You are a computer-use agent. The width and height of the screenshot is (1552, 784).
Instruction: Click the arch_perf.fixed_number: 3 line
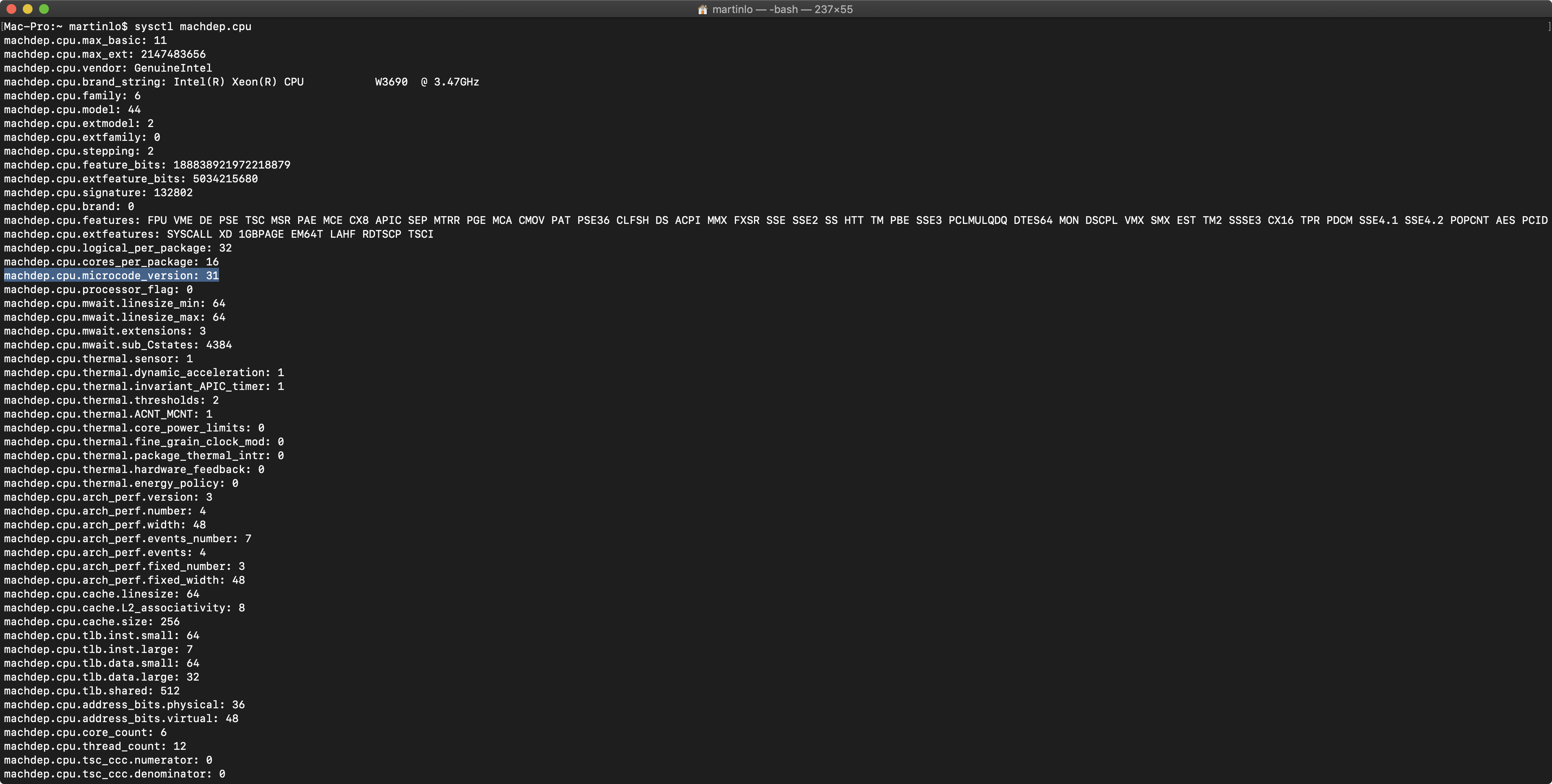124,567
